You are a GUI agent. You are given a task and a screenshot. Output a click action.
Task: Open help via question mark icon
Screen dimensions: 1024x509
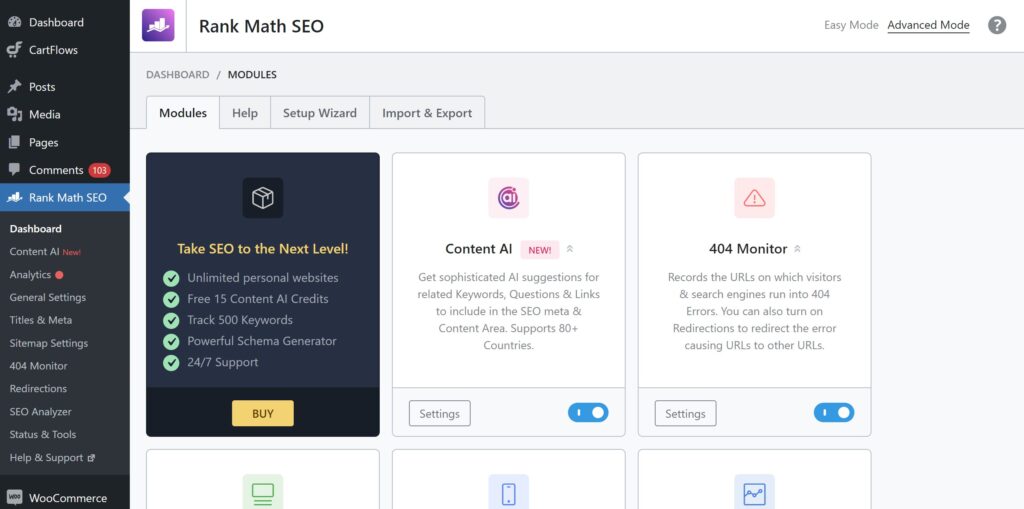pyautogui.click(x=997, y=25)
